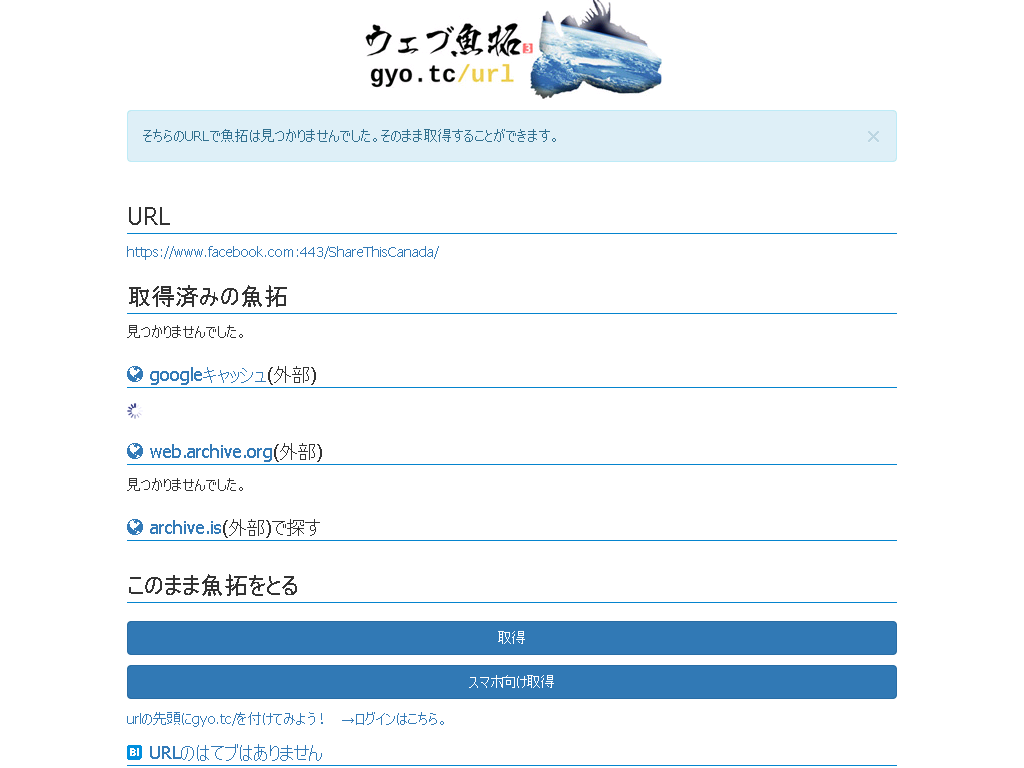Open the facebook.com ShareThisCanada URL link
The image size is (1024, 768).
[x=283, y=252]
